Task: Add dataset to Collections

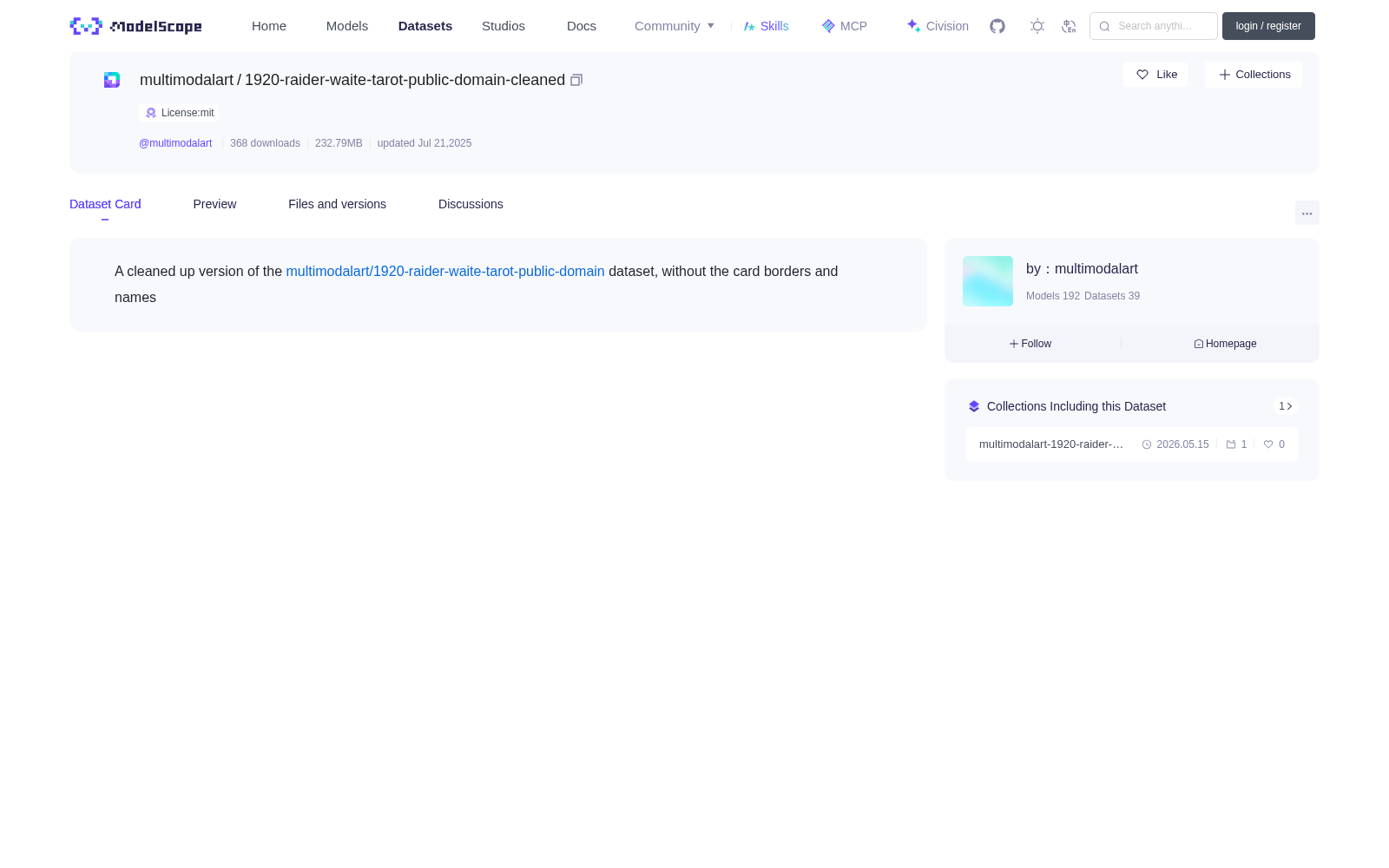Action: pos(1254,75)
